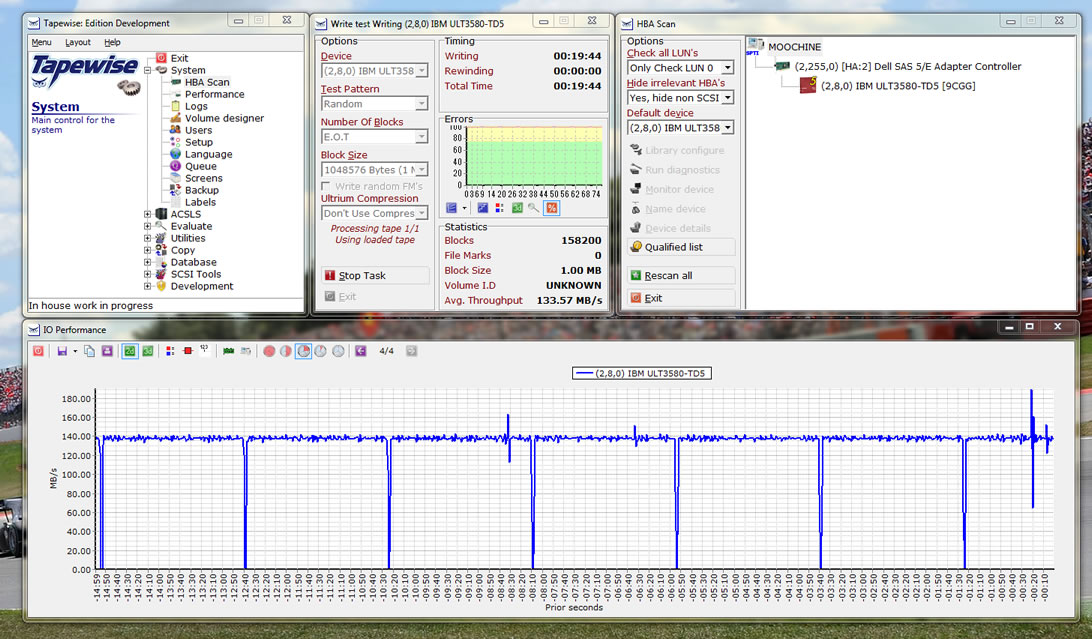The image size is (1092, 639).
Task: Expand the ACSLS tree node
Action: point(148,214)
